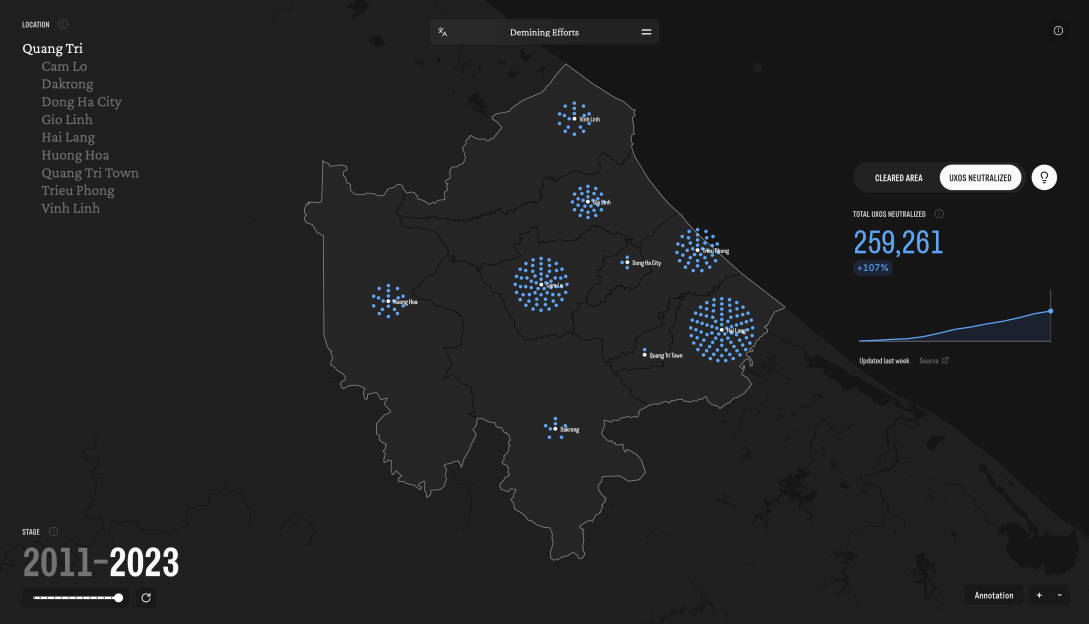This screenshot has height=624, width=1089.
Task: Click the info icon beside Stage
Action: coord(54,532)
